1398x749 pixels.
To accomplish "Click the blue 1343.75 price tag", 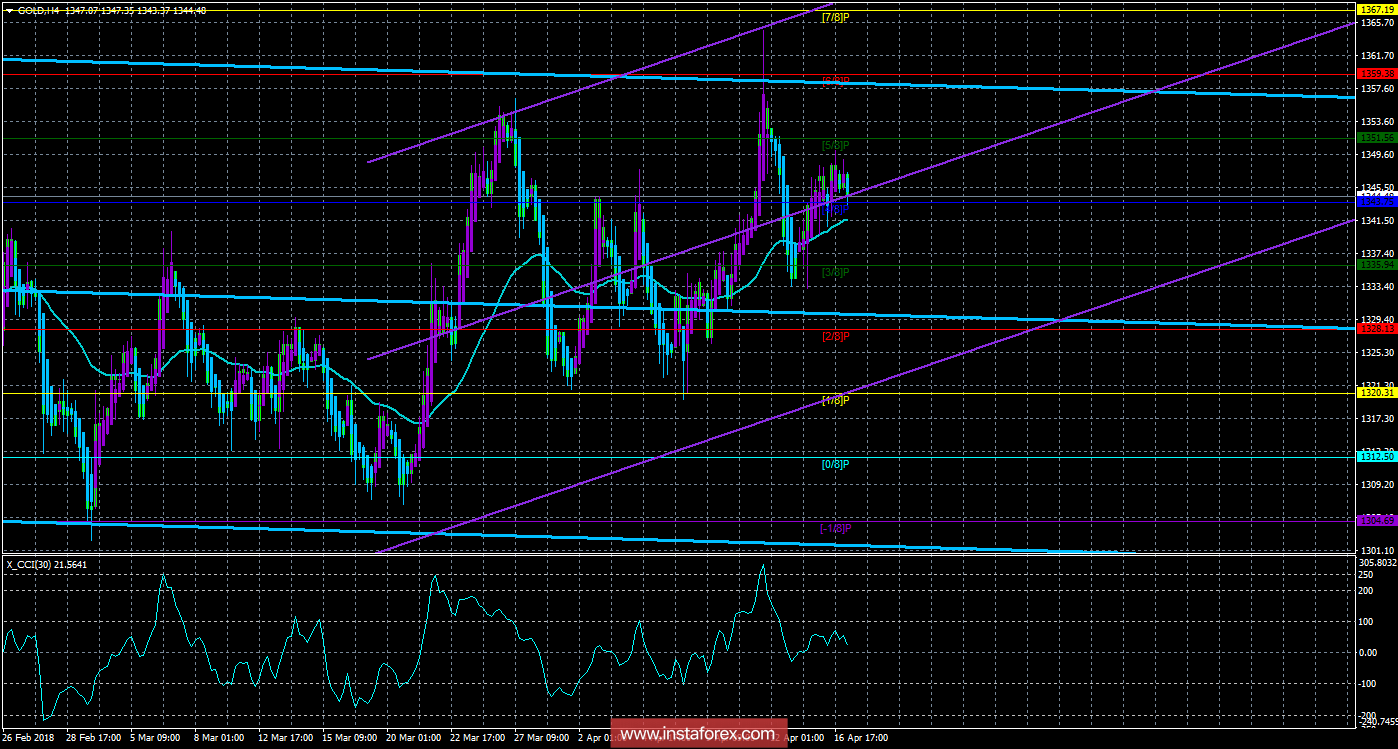I will [x=1376, y=202].
